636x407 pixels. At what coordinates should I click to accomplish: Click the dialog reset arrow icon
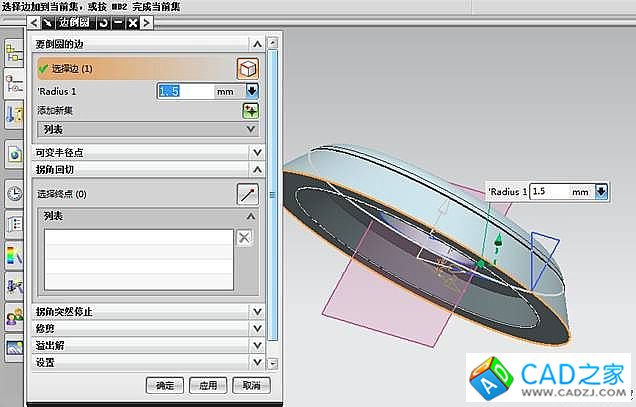[101, 21]
